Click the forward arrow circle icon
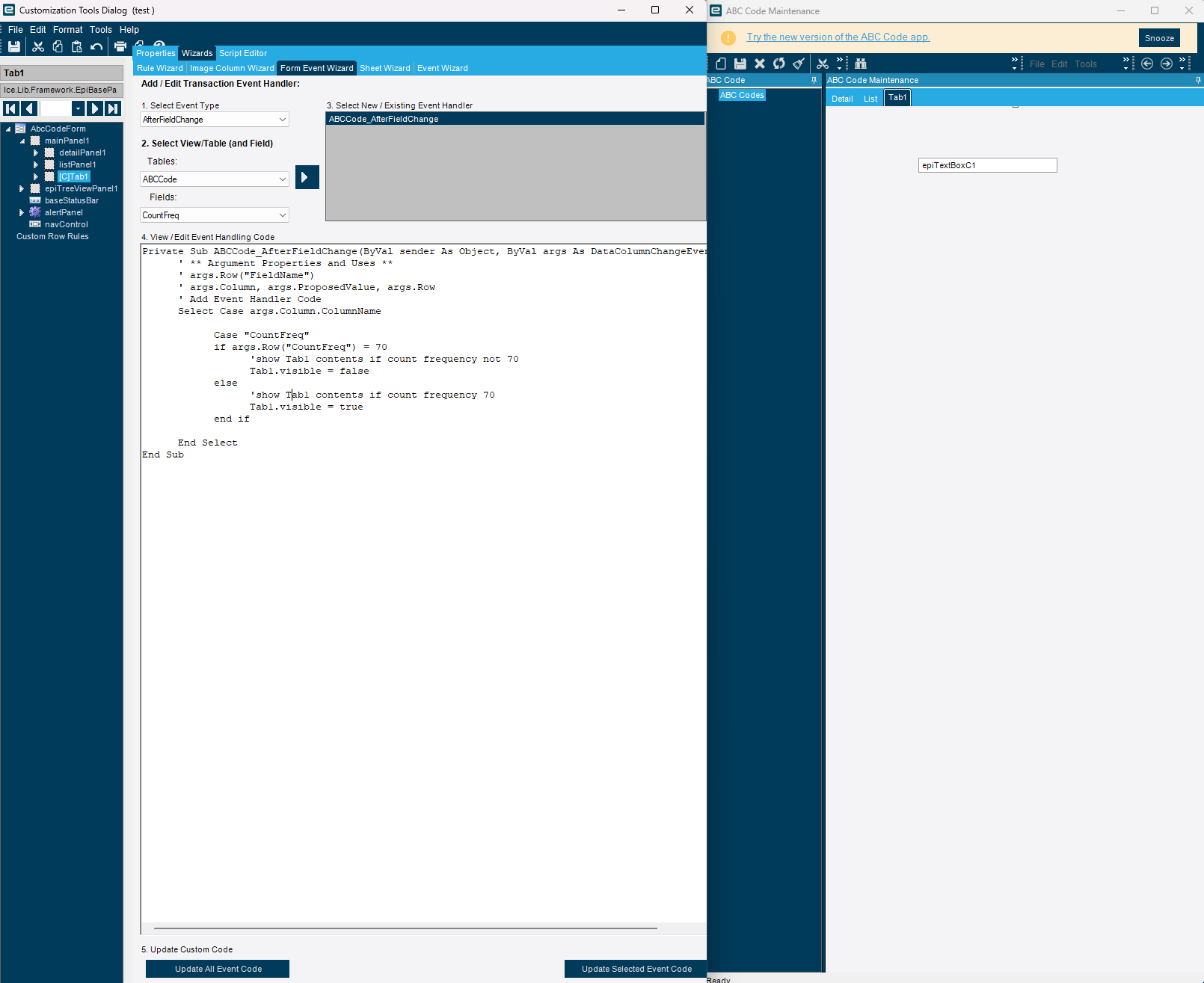The width and height of the screenshot is (1204, 983). click(1167, 64)
